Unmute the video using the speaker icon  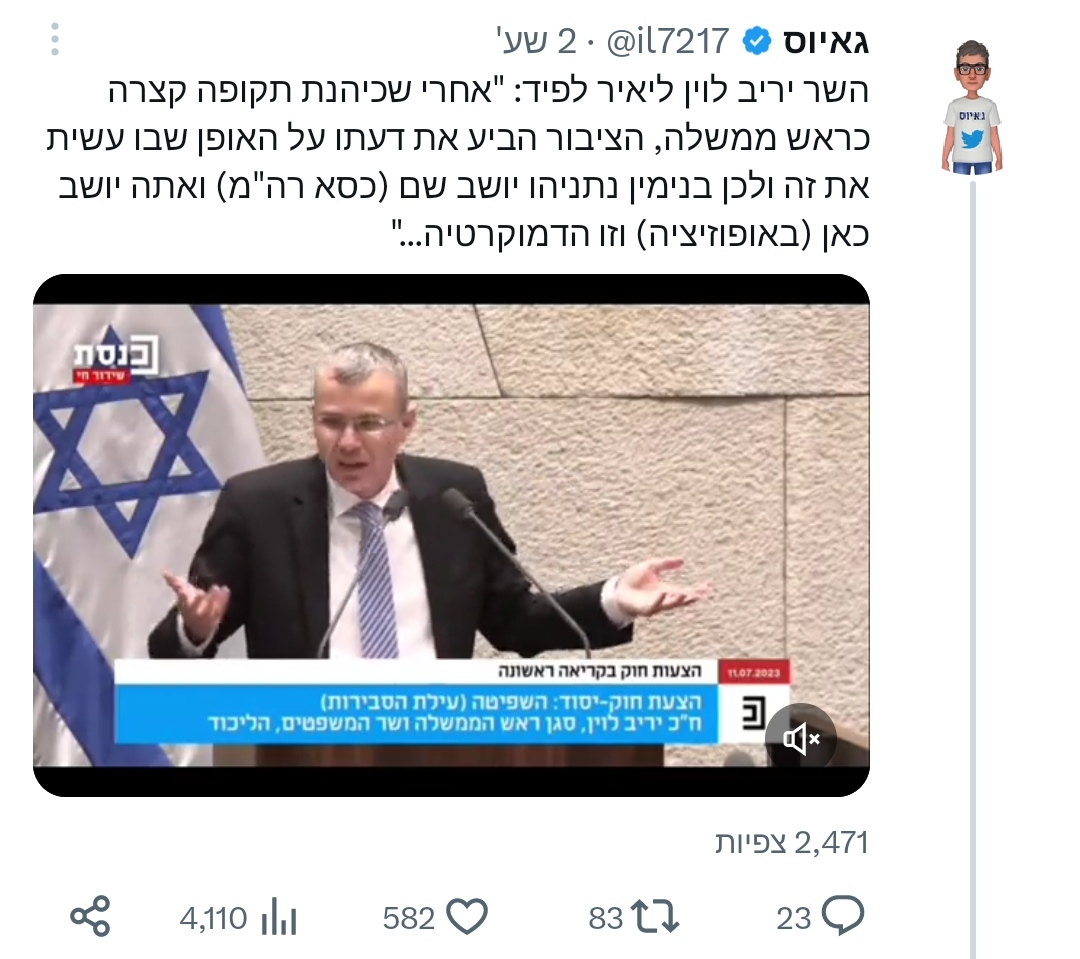click(x=800, y=739)
